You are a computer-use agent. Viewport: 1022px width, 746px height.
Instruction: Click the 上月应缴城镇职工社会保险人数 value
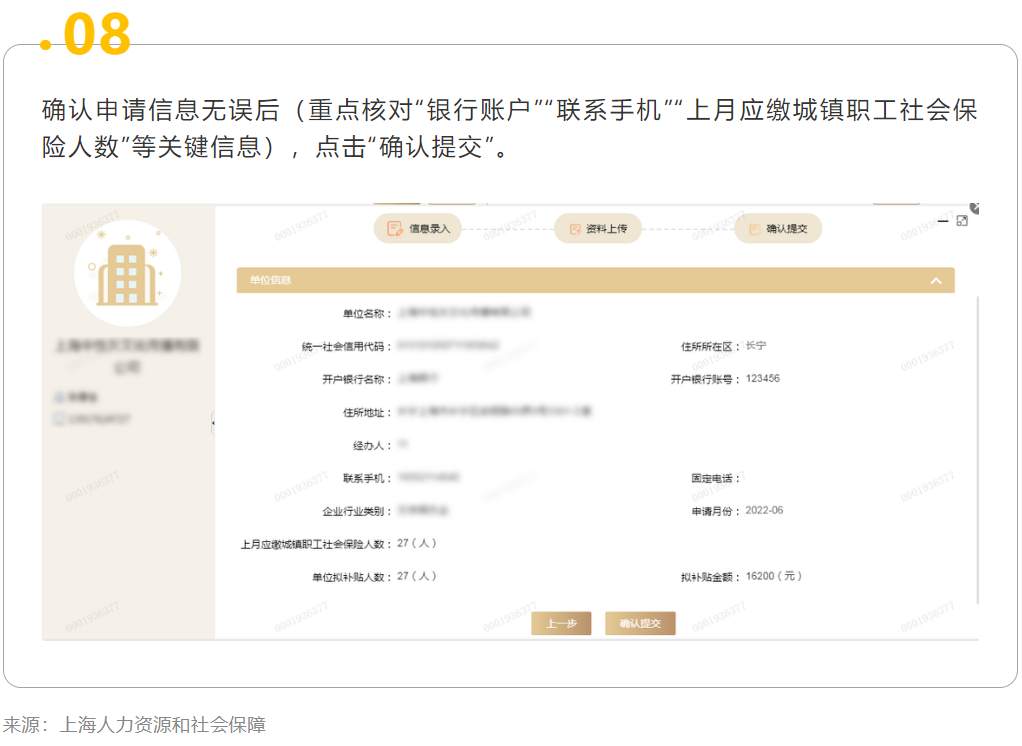(x=417, y=544)
